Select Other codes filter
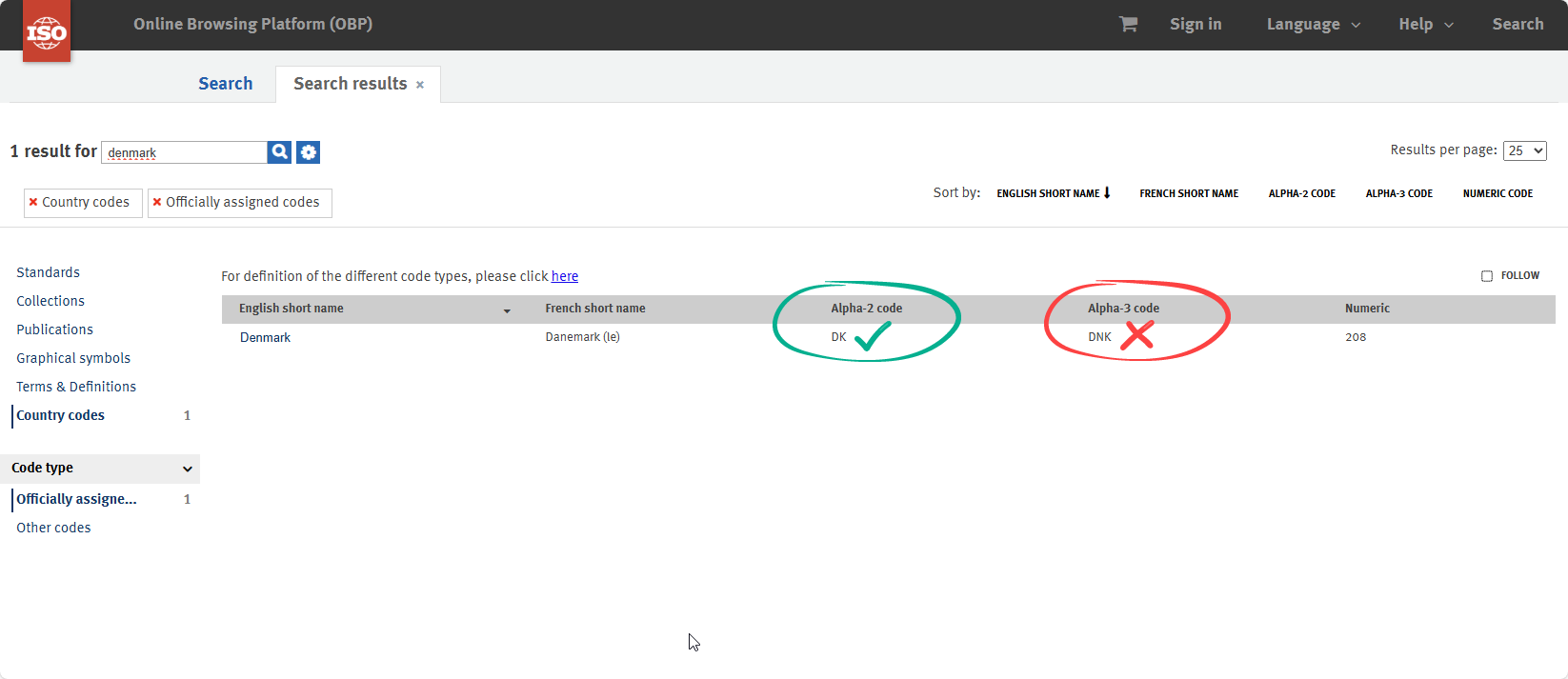This screenshot has height=679, width=1568. [53, 528]
